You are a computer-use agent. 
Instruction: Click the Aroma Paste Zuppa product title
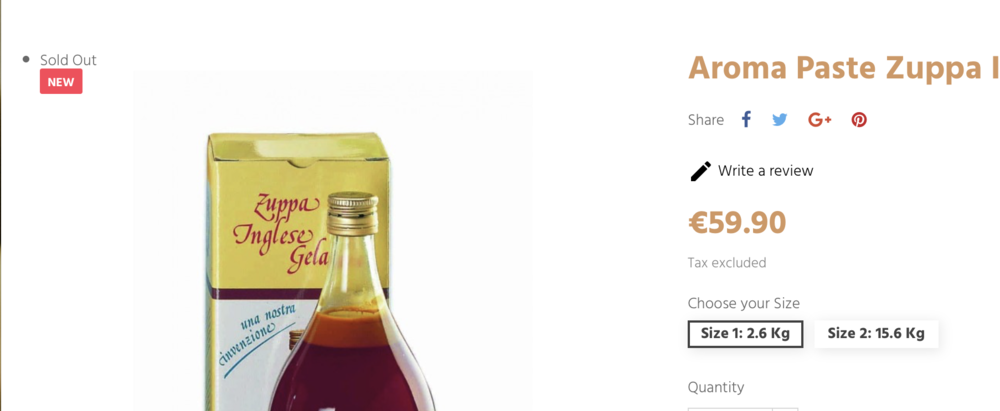point(844,68)
